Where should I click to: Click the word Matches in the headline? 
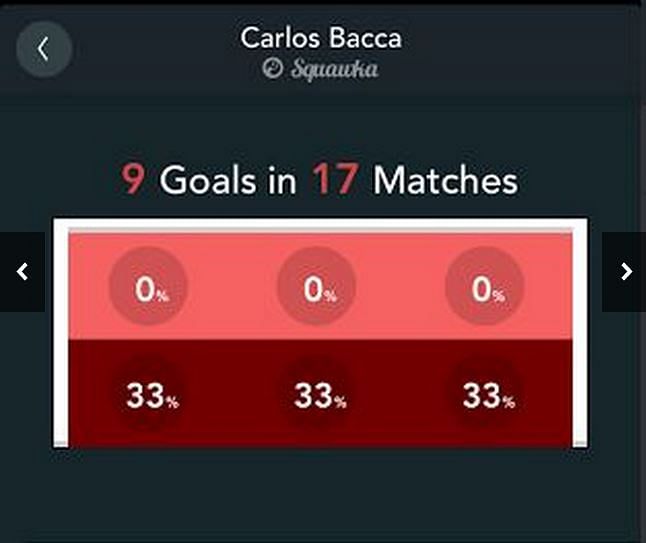pyautogui.click(x=445, y=181)
